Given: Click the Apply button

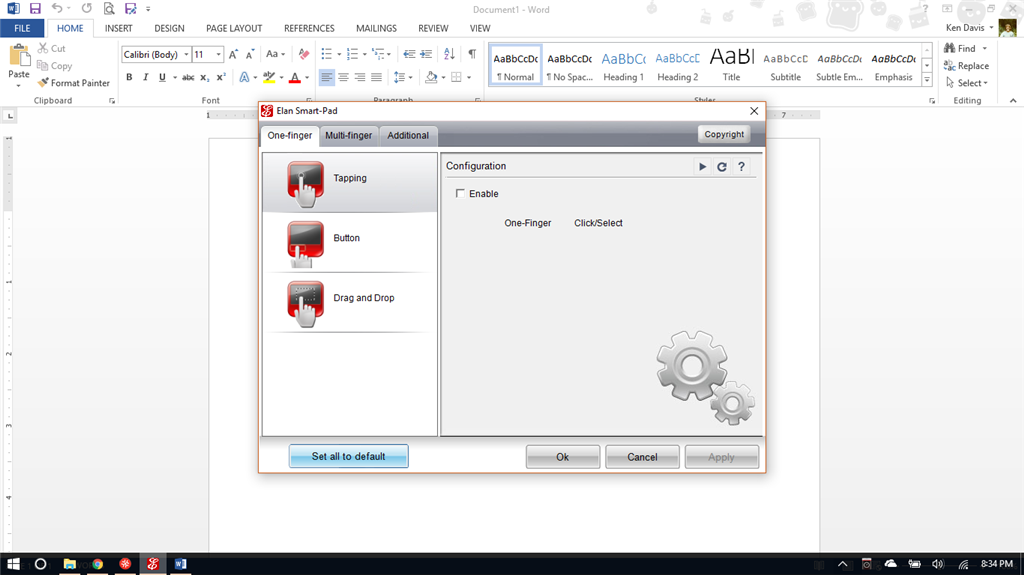Looking at the screenshot, I should [722, 457].
